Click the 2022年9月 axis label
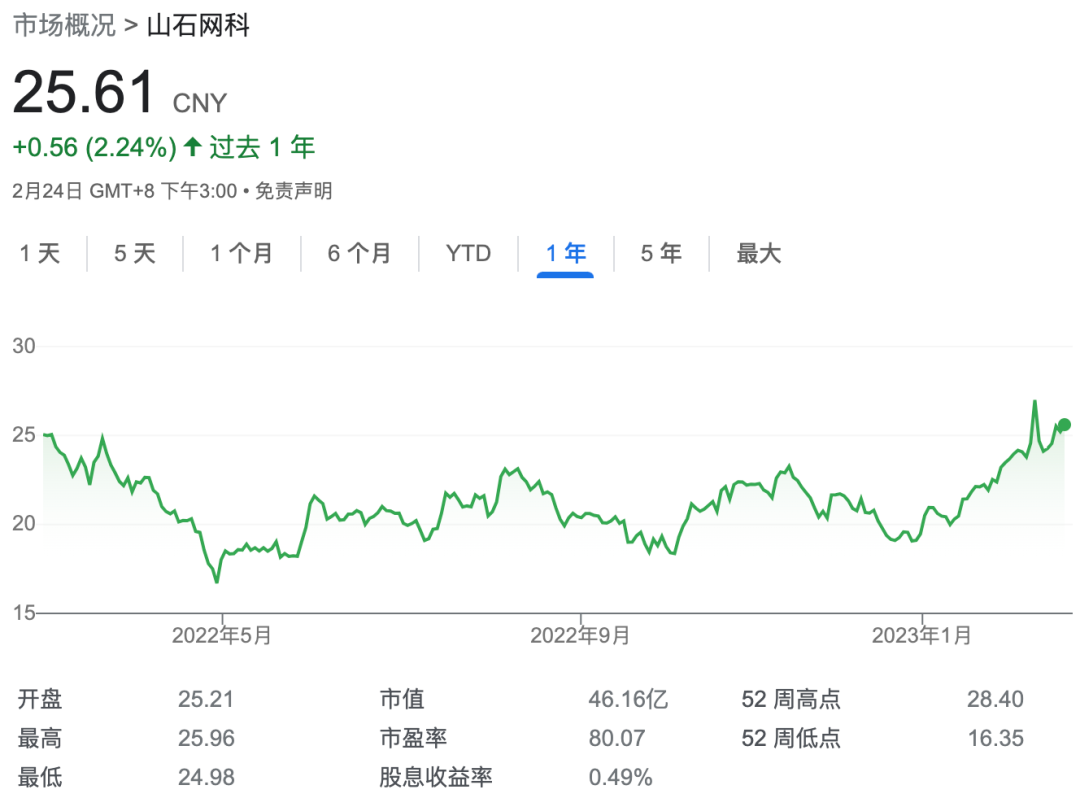 point(580,635)
